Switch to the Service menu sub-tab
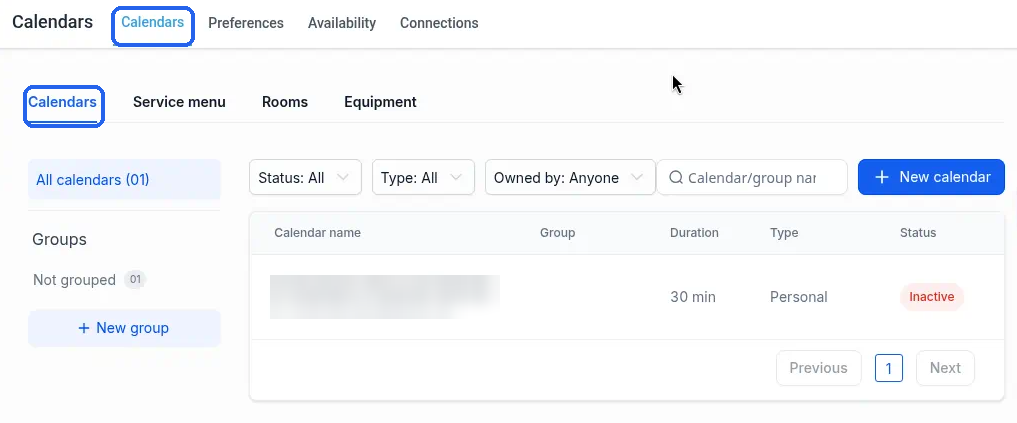The width and height of the screenshot is (1017, 423). pyautogui.click(x=179, y=103)
